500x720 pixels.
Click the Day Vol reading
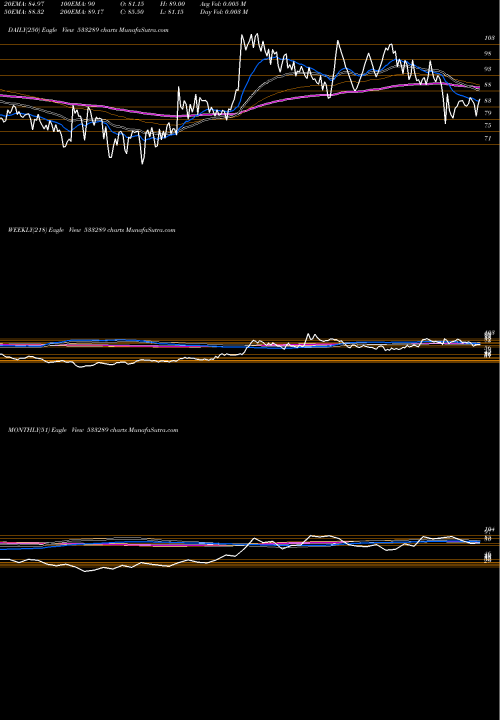[x=224, y=12]
